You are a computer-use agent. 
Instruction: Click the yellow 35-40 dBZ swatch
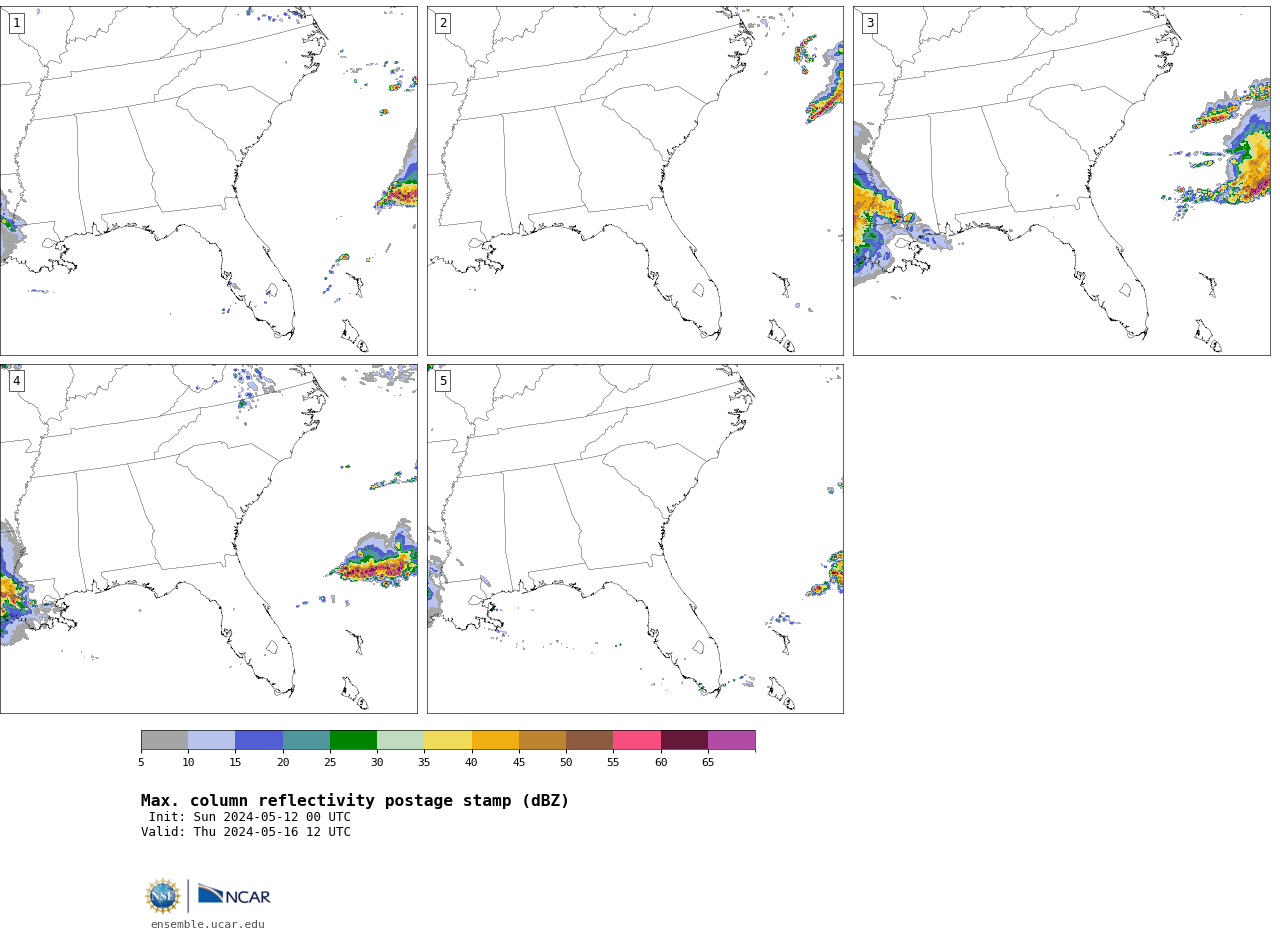coord(448,740)
